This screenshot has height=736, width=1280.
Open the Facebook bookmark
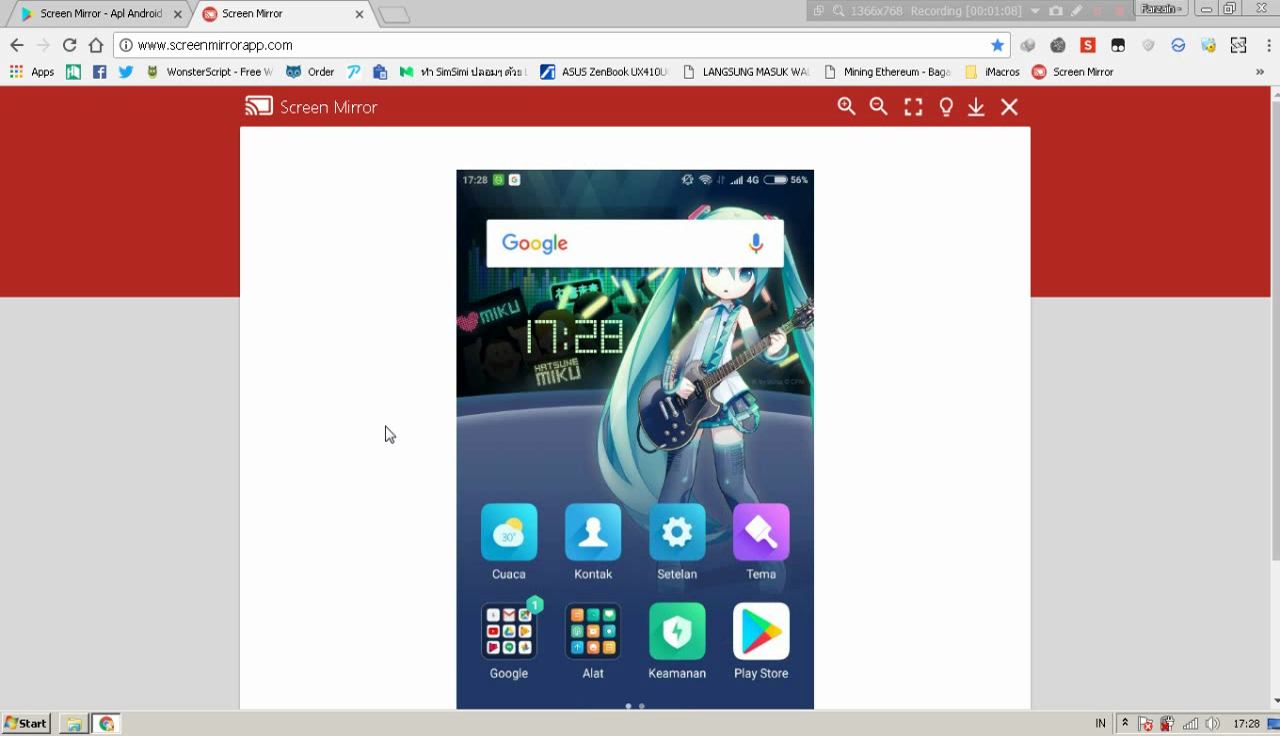[x=99, y=72]
